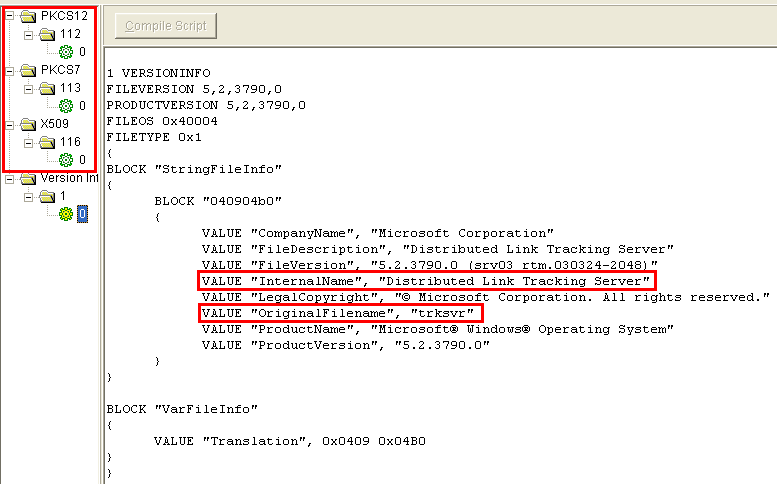Click the InternalName value line in script
777x484 pixels.
[426, 281]
